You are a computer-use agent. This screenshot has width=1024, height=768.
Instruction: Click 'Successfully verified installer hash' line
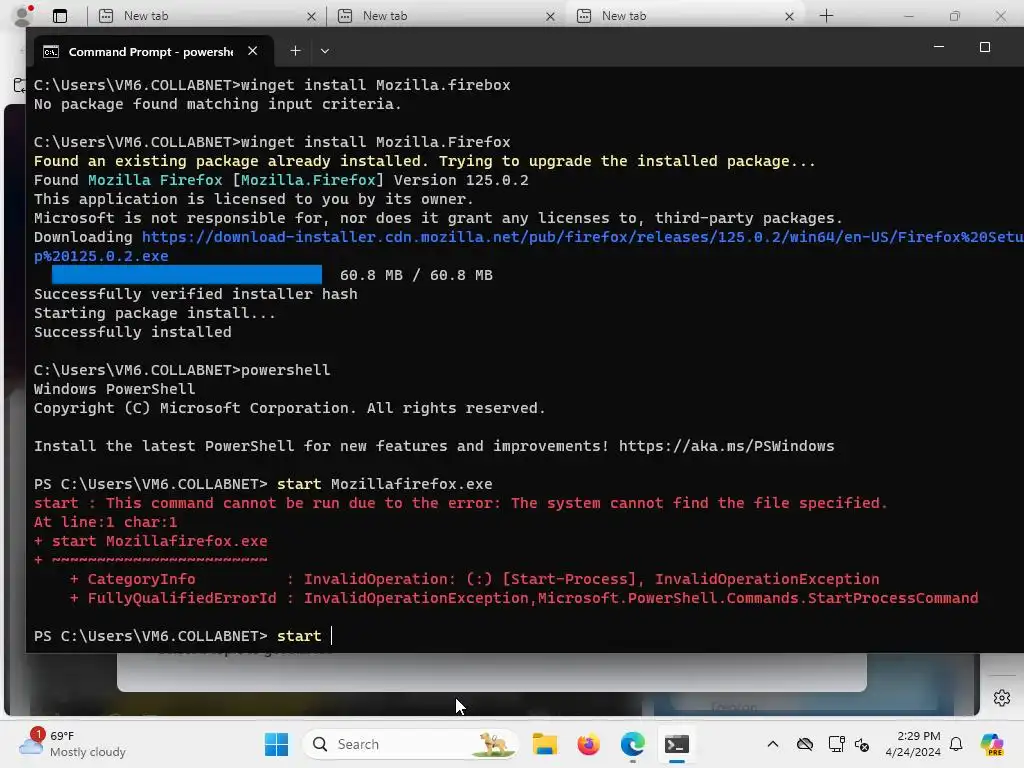click(x=196, y=294)
